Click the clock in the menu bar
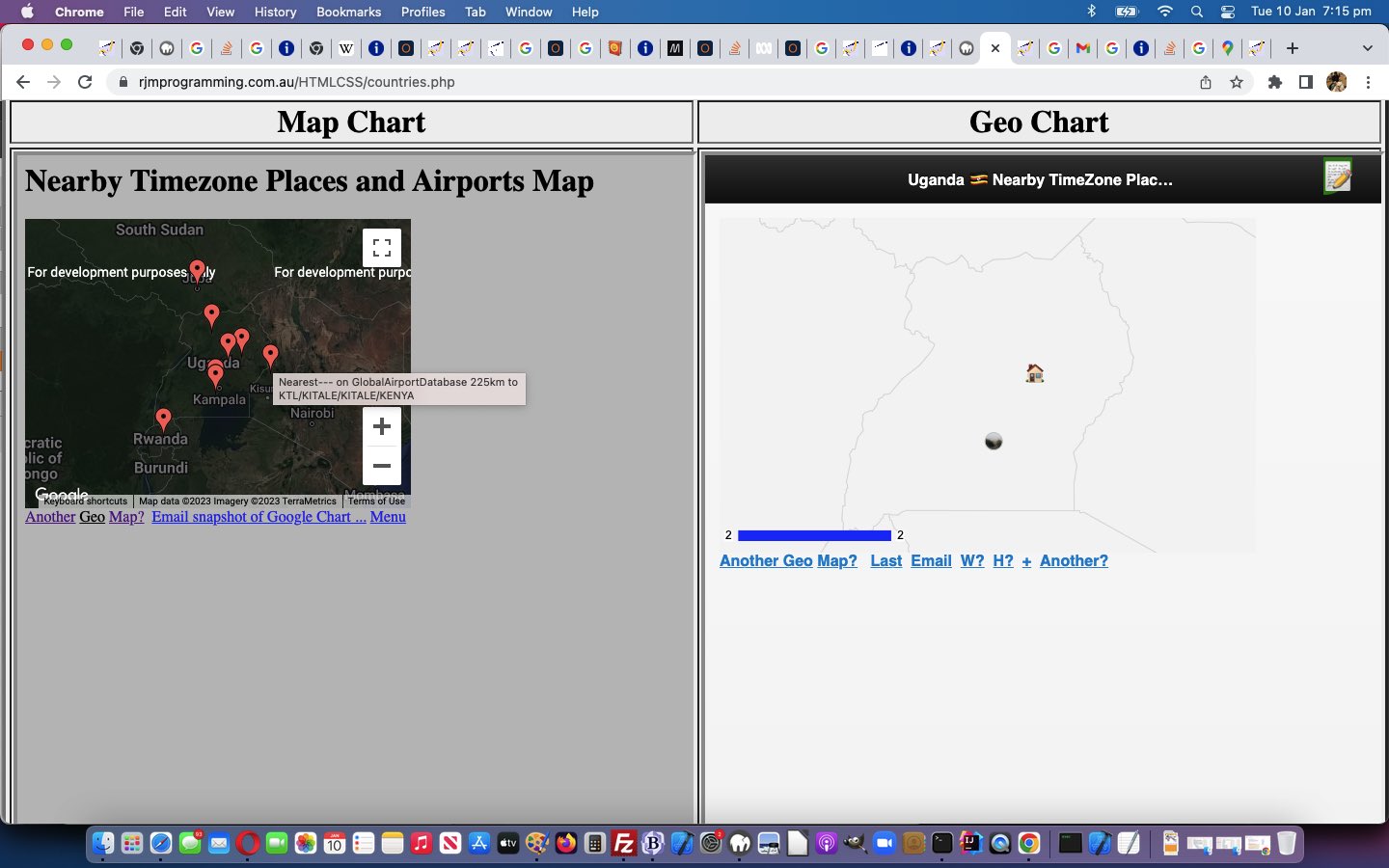 [1311, 12]
